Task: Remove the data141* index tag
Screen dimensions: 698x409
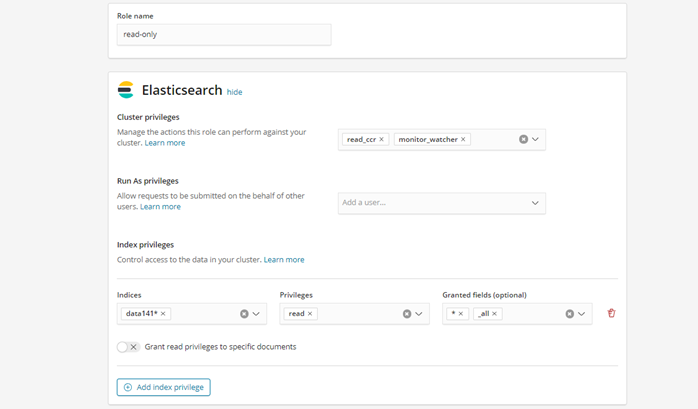Action: coord(163,314)
